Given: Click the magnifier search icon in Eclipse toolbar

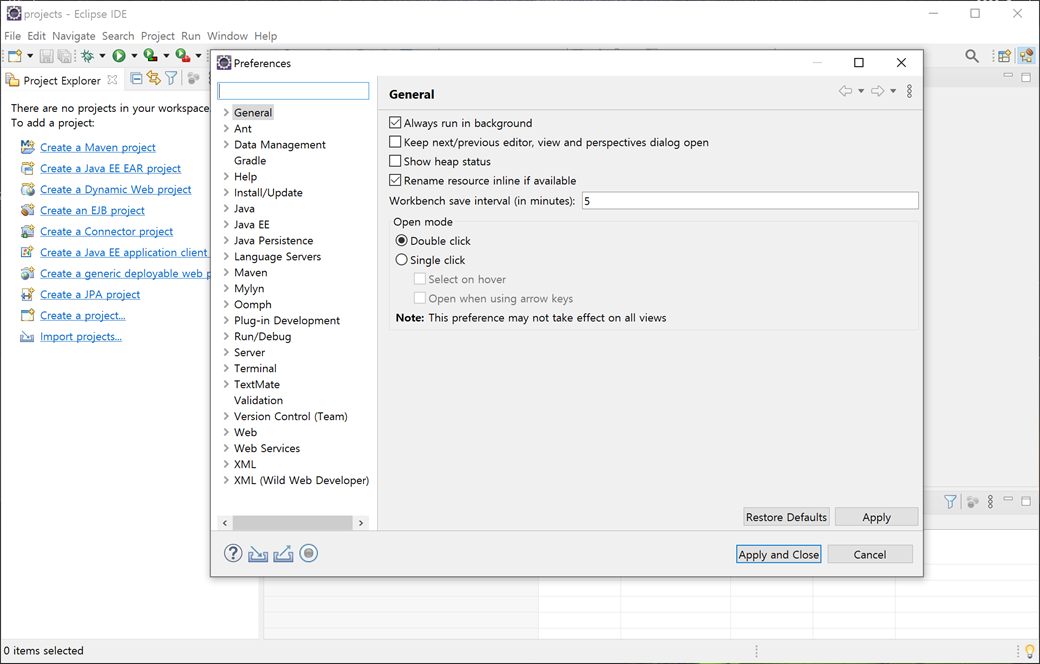Looking at the screenshot, I should 972,56.
